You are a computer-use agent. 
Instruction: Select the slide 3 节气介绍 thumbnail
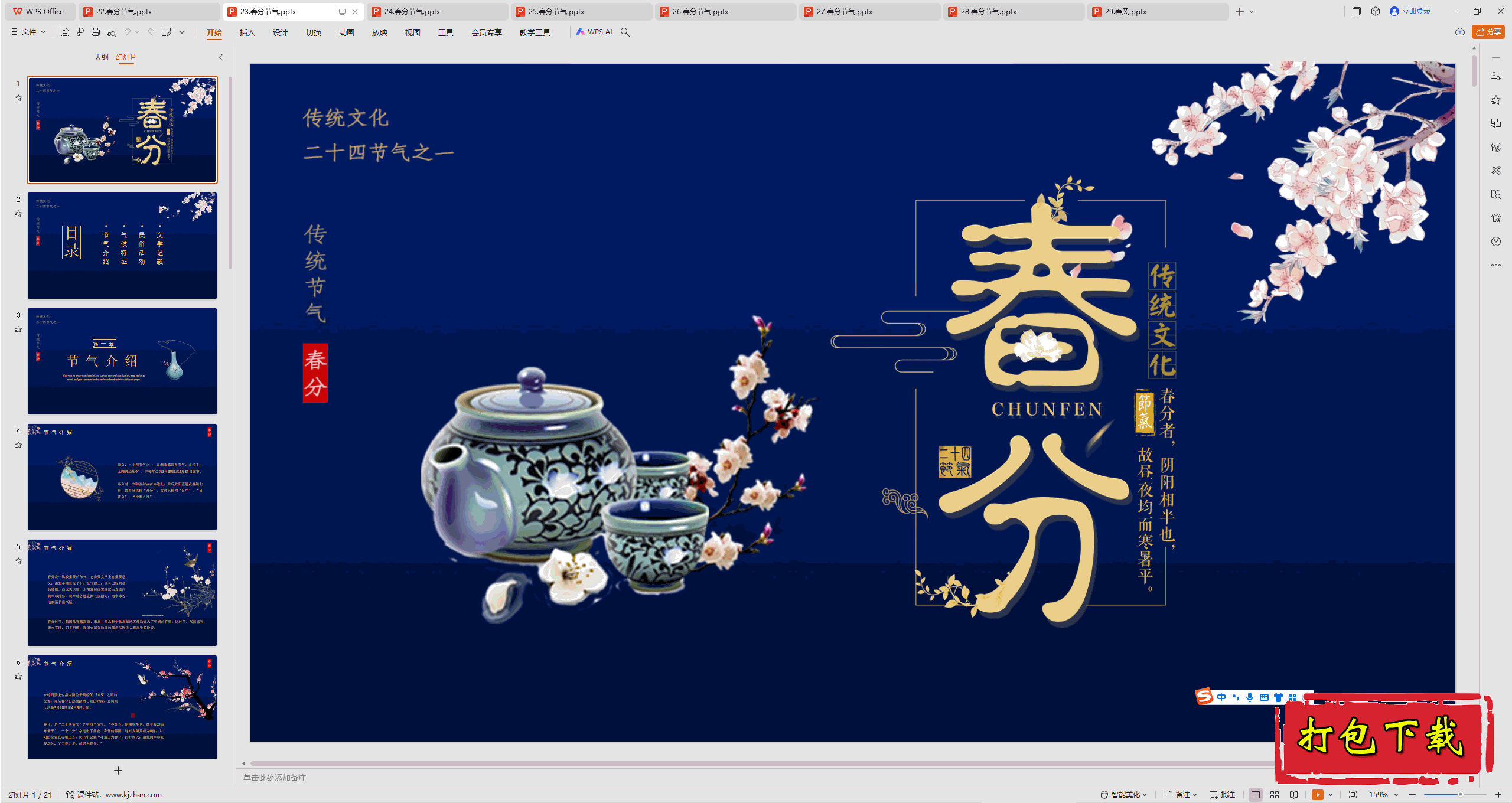[122, 361]
